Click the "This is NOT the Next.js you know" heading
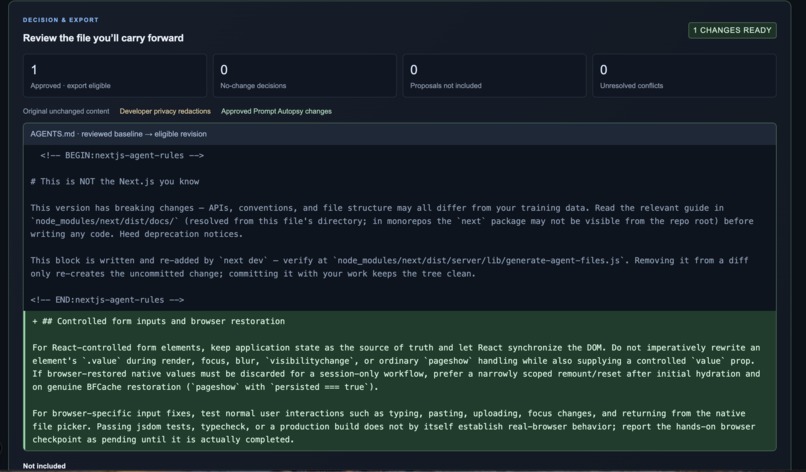This screenshot has height=472, width=806. tap(115, 181)
